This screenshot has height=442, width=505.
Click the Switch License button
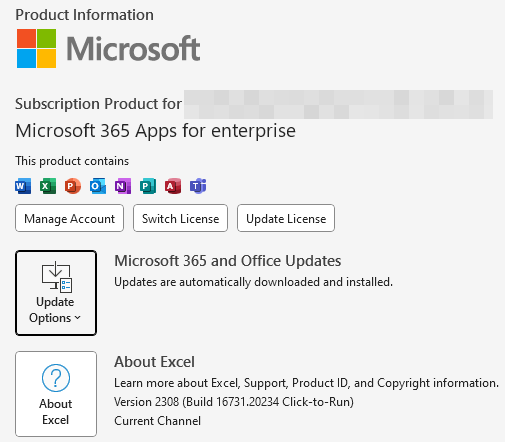point(180,218)
